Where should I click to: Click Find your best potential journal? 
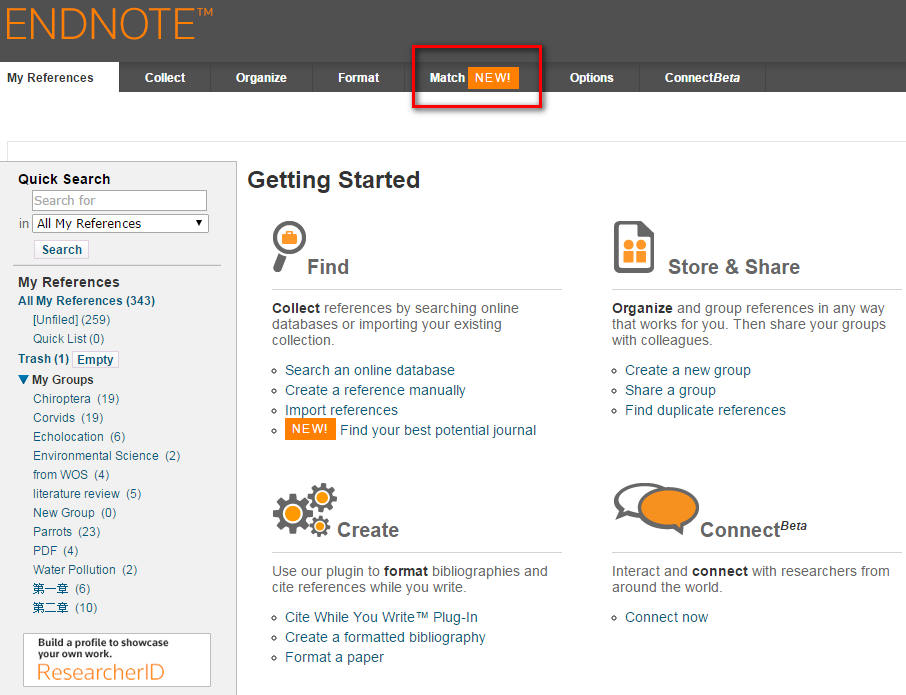438,430
